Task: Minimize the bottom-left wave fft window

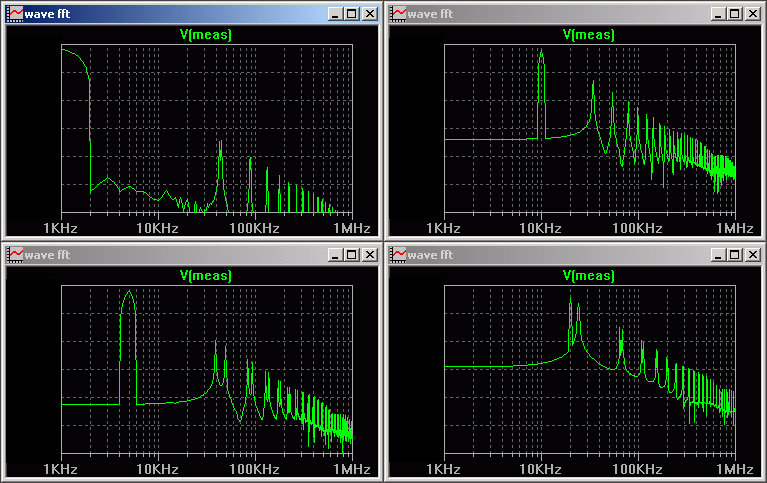Action: (x=335, y=254)
